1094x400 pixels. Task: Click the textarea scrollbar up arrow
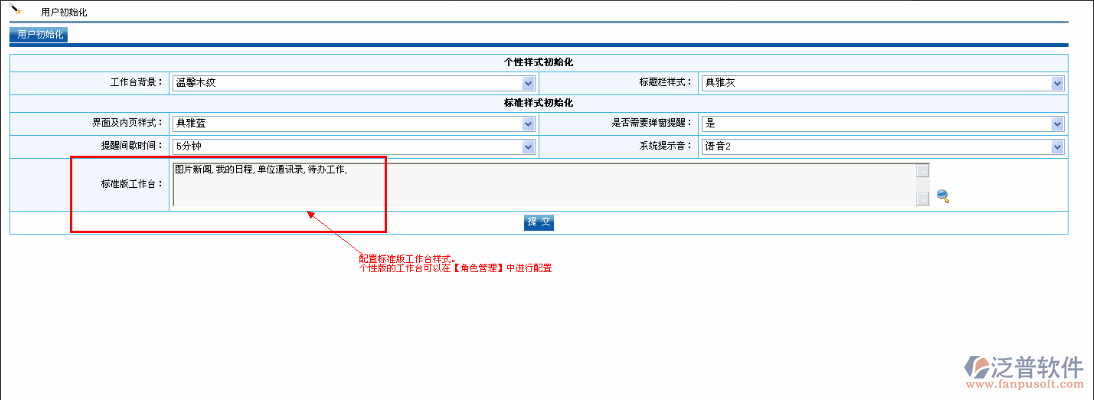(922, 171)
